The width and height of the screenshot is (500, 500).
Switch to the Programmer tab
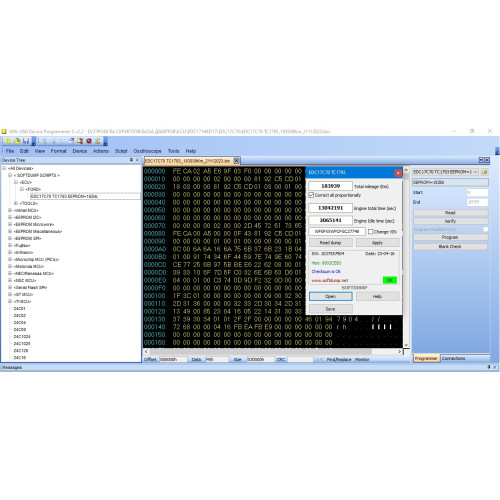pos(426,358)
